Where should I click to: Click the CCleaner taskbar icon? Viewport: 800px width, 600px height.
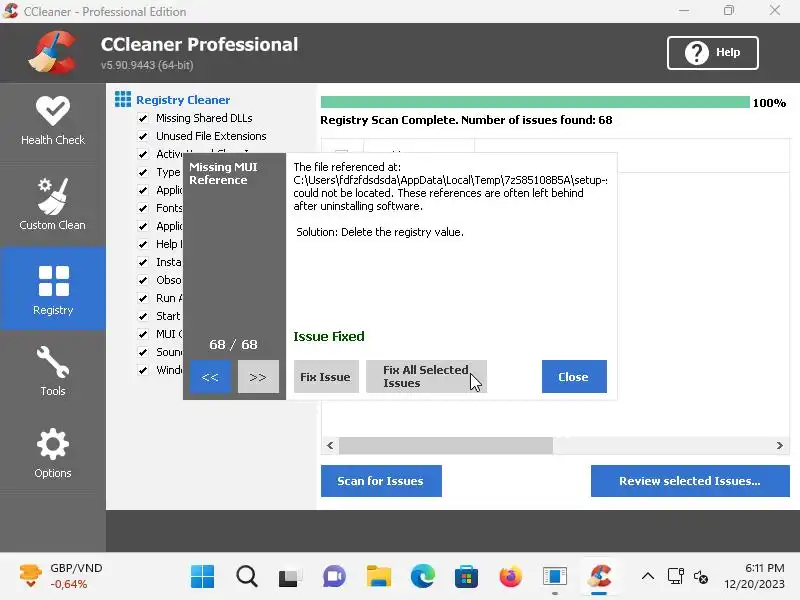pyautogui.click(x=599, y=577)
